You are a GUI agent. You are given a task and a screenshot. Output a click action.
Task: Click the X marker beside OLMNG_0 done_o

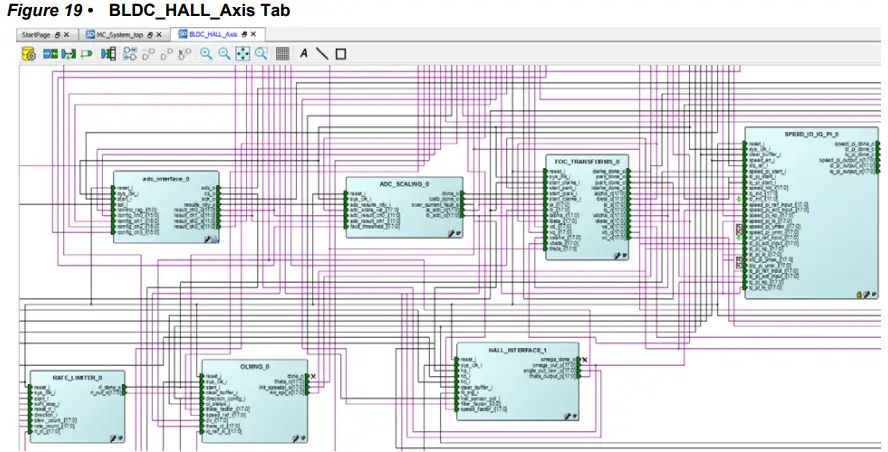[x=313, y=376]
